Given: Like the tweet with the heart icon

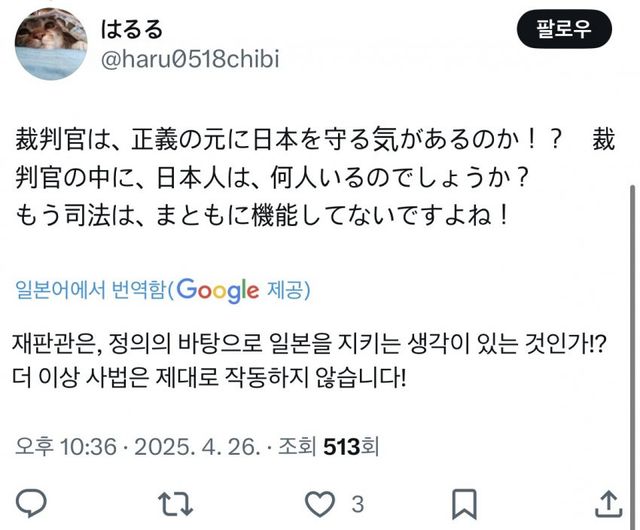Looking at the screenshot, I should click(319, 501).
